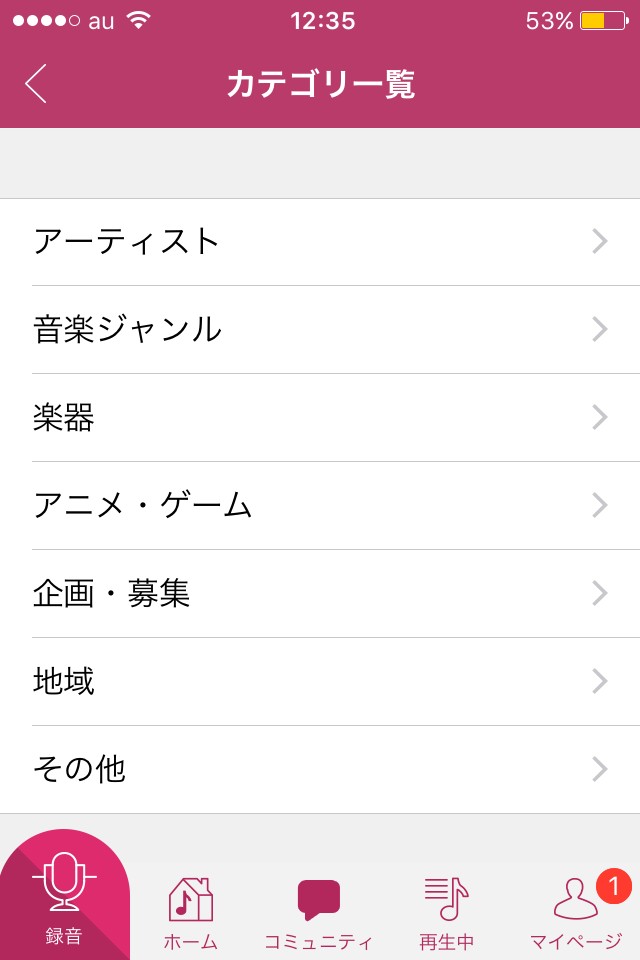Open the My Page profile icon

point(575,899)
